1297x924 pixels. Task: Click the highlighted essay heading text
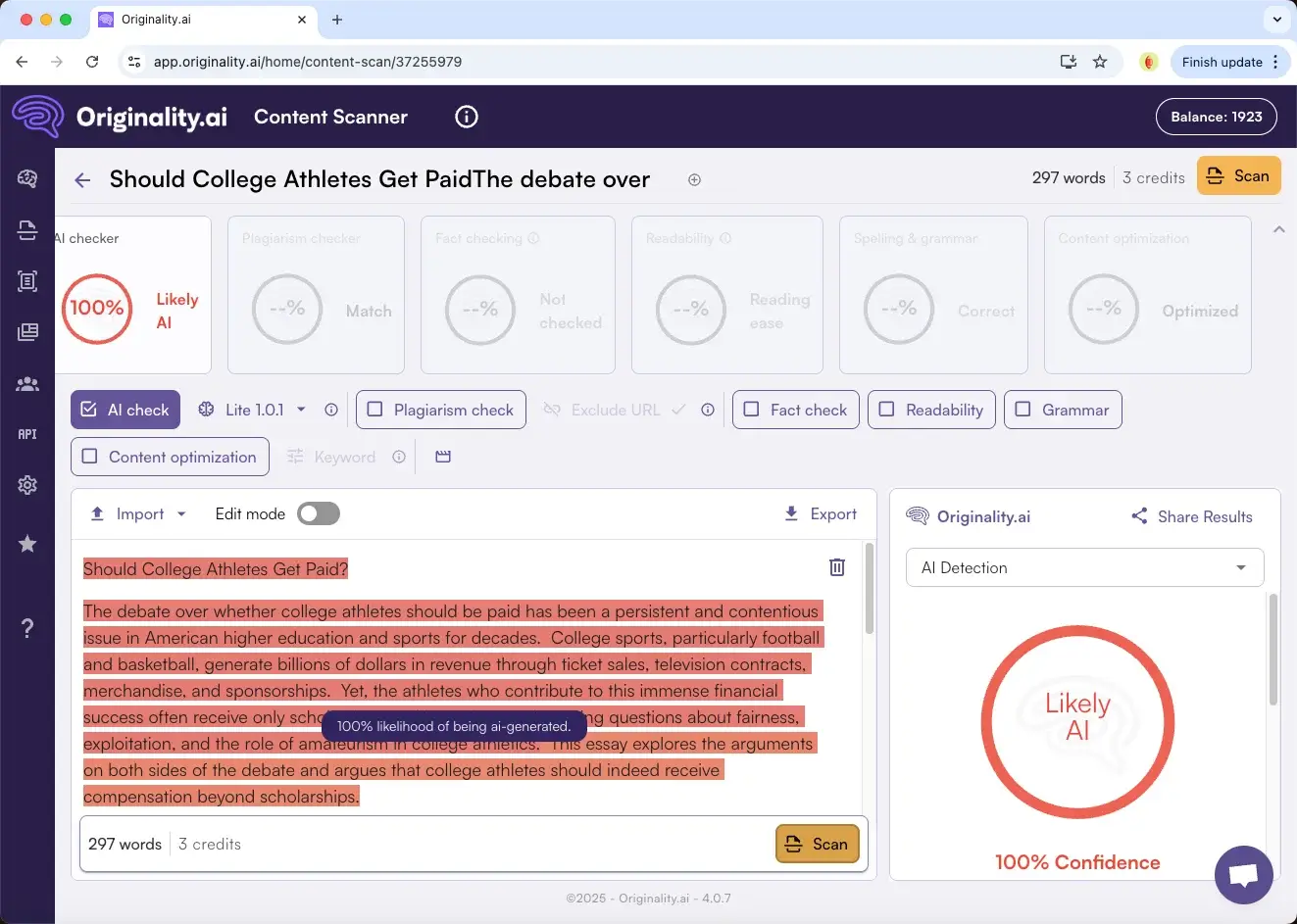tap(216, 569)
